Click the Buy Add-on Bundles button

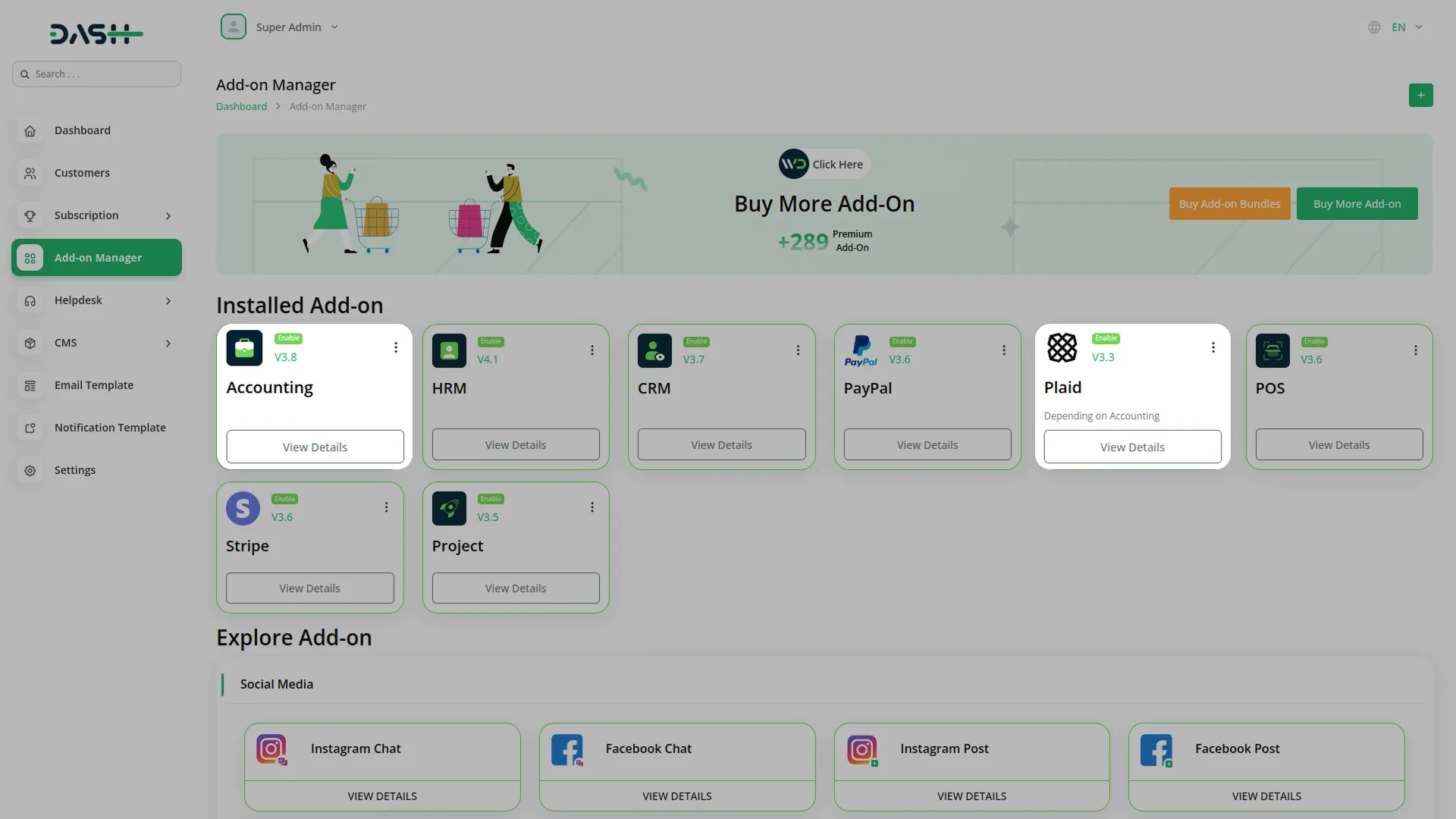tap(1229, 204)
